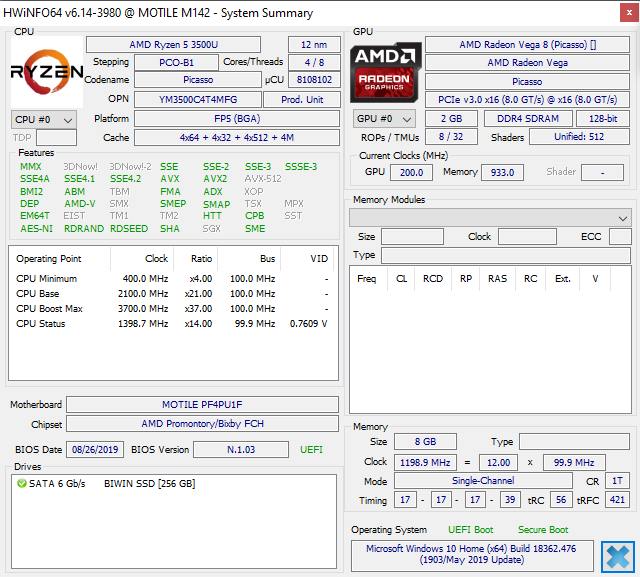Click the tRC 56 timing value
640x577 pixels.
click(561, 500)
